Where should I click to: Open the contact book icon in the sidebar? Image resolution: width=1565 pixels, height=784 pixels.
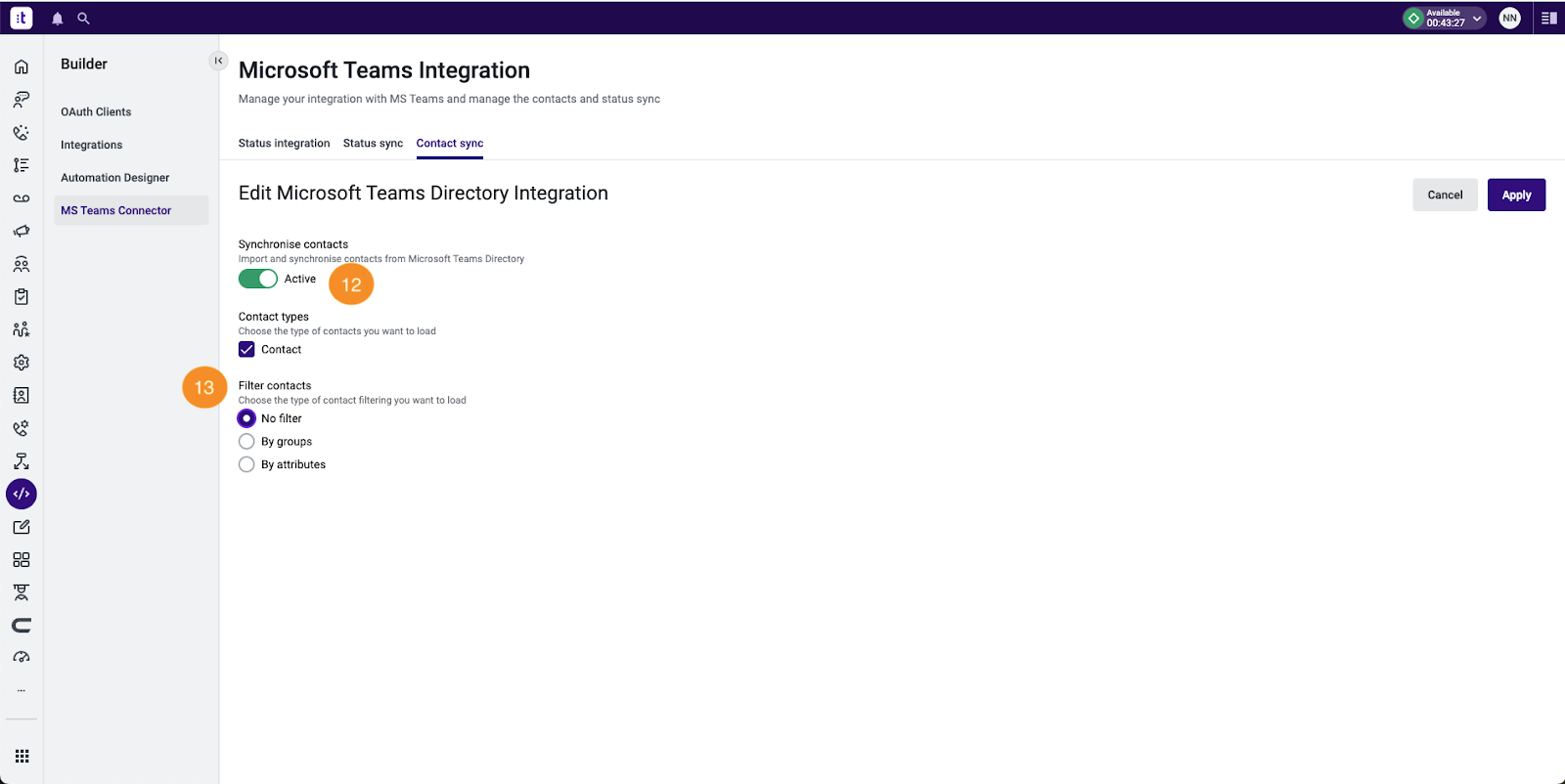point(22,395)
